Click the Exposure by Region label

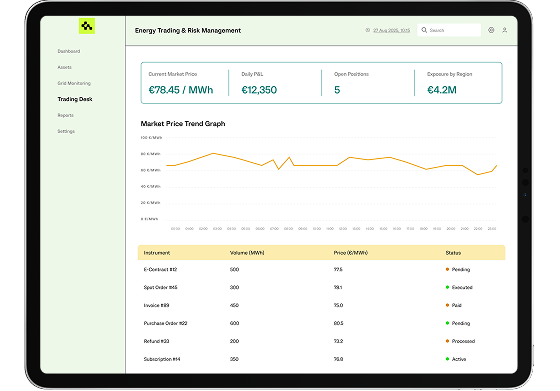tap(450, 74)
